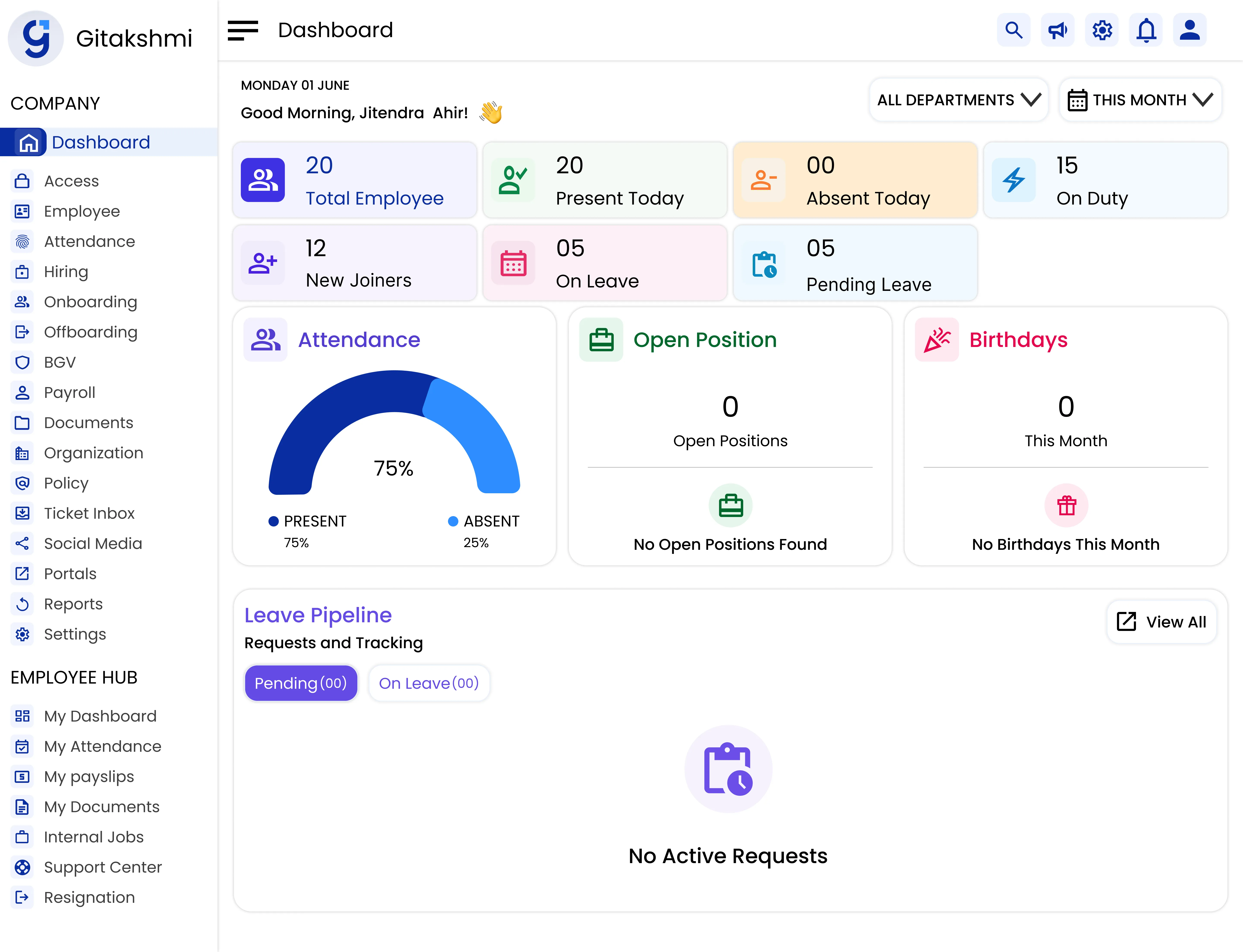Click the "Requests and Tracking" subtitle
The height and width of the screenshot is (952, 1243).
coord(334,643)
